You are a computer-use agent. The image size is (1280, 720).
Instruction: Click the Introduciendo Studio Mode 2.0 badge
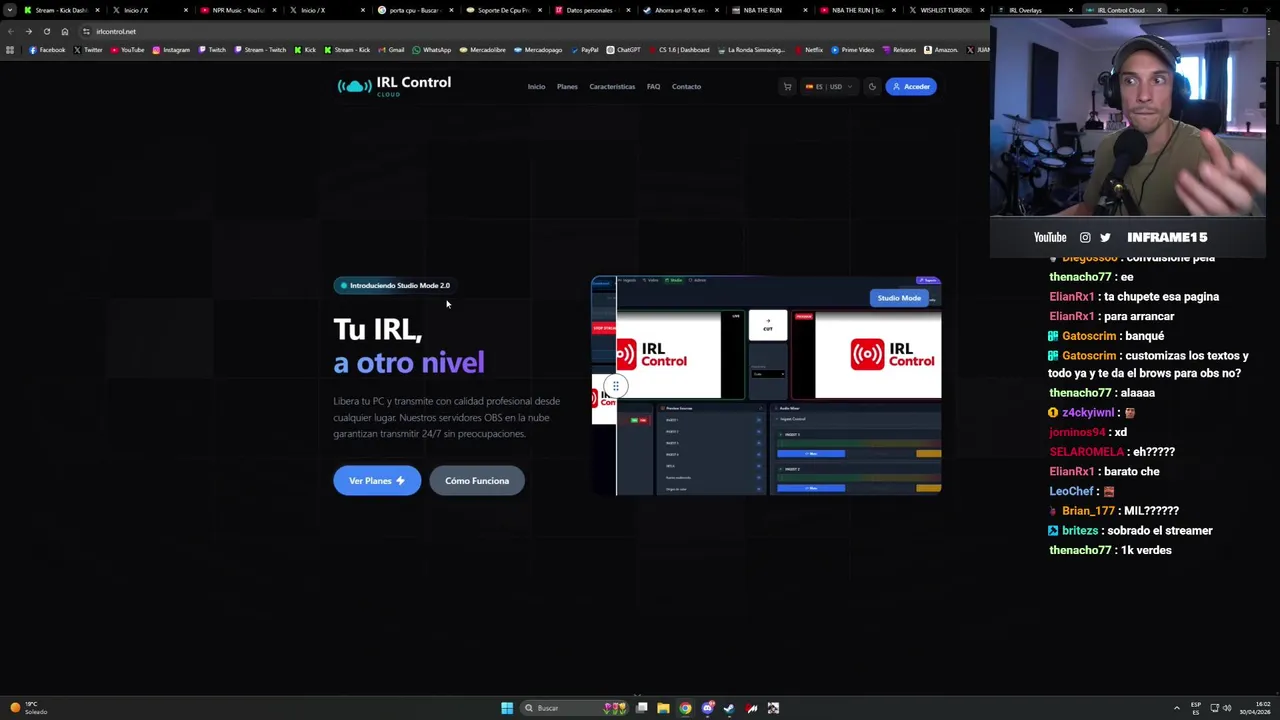[395, 286]
